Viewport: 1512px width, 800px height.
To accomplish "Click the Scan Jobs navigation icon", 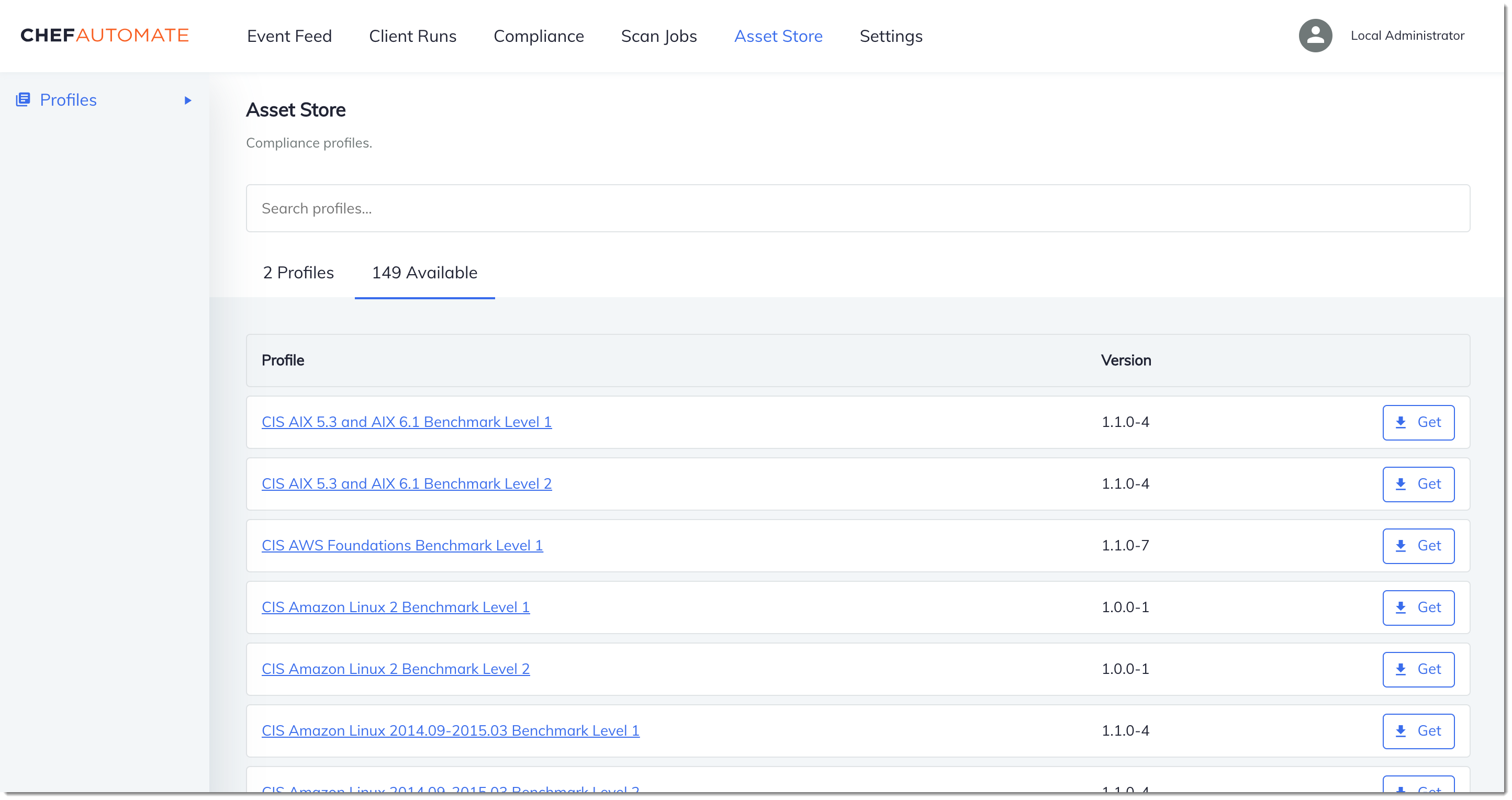I will click(x=659, y=36).
